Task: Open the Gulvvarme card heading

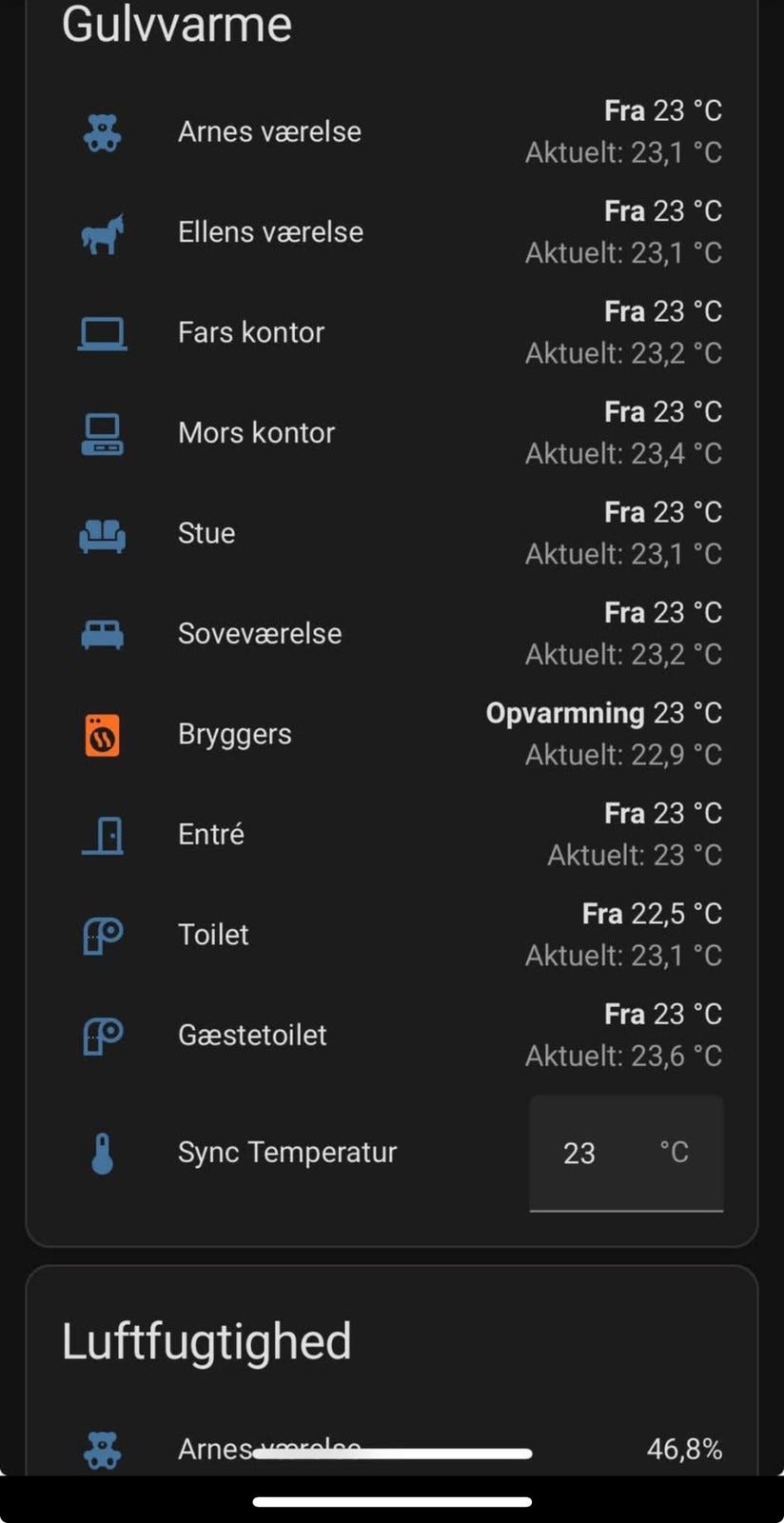Action: tap(177, 25)
